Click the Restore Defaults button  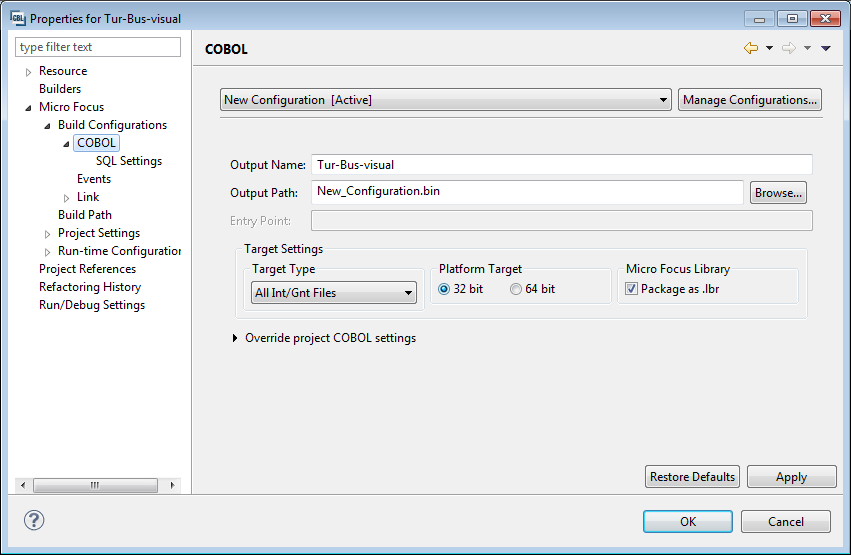tap(692, 477)
